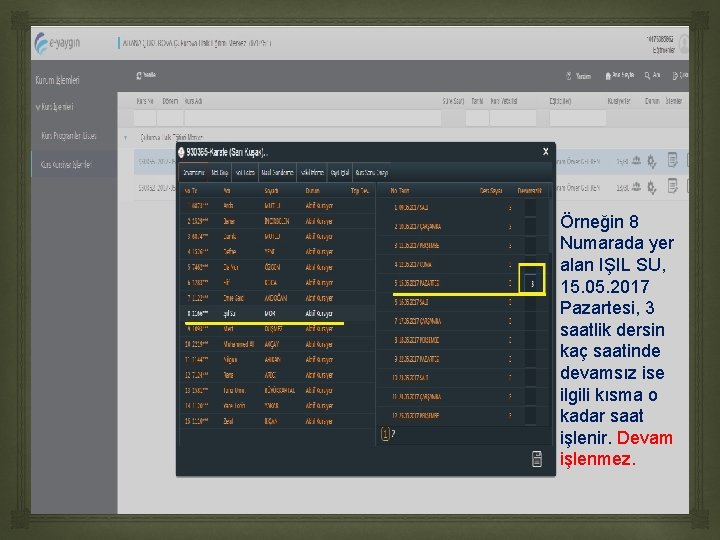
Task: Click the İşlemler column header in main table
Action: point(674,101)
